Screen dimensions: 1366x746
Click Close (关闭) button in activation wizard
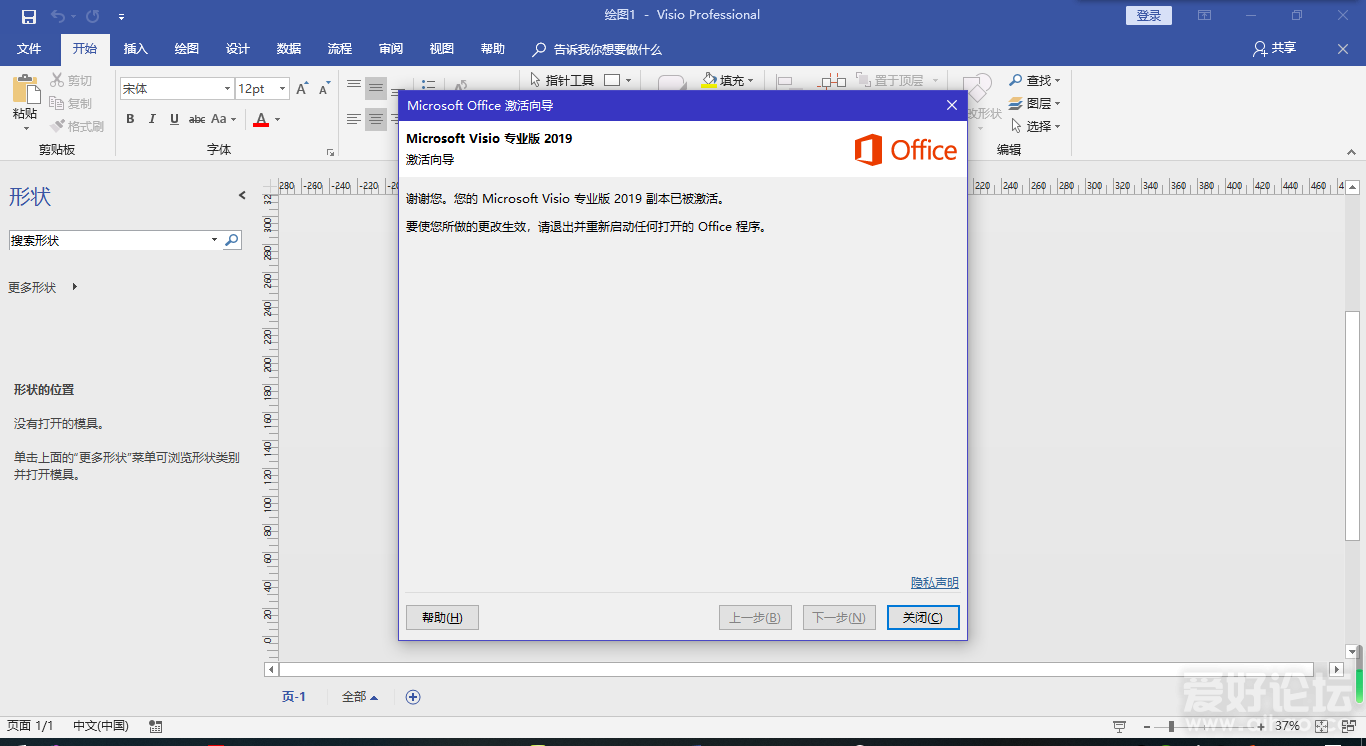pyautogui.click(x=923, y=618)
